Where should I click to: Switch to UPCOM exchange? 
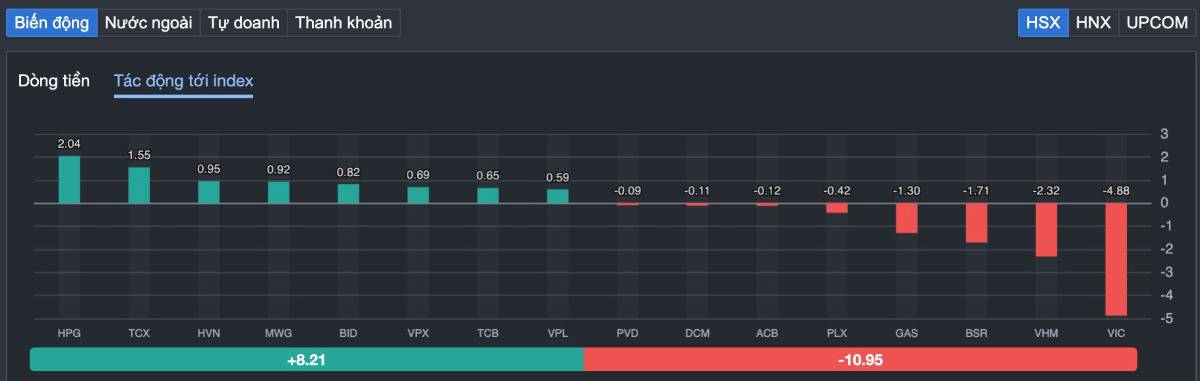coord(1157,22)
